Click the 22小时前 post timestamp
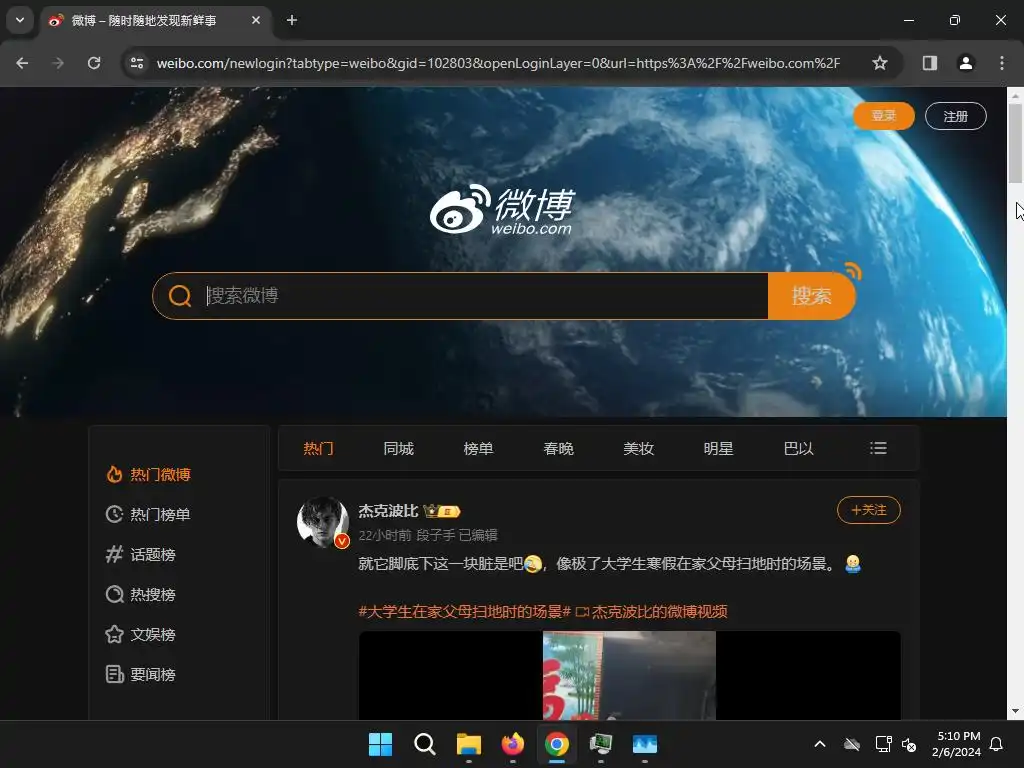 point(385,536)
